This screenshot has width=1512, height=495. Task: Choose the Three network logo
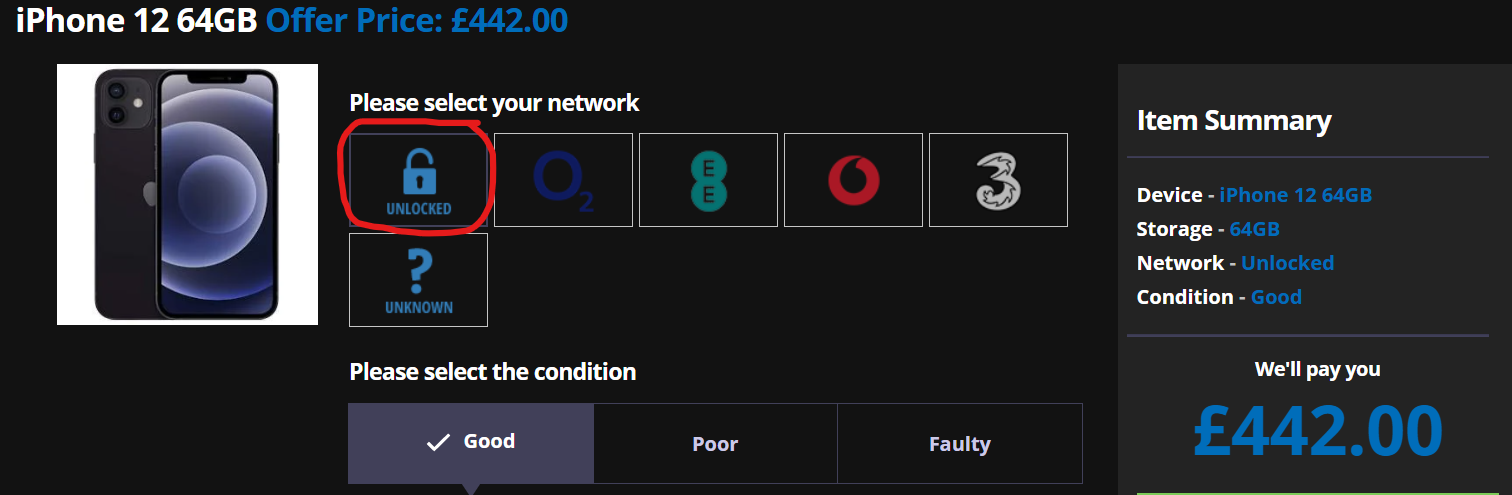click(x=999, y=180)
